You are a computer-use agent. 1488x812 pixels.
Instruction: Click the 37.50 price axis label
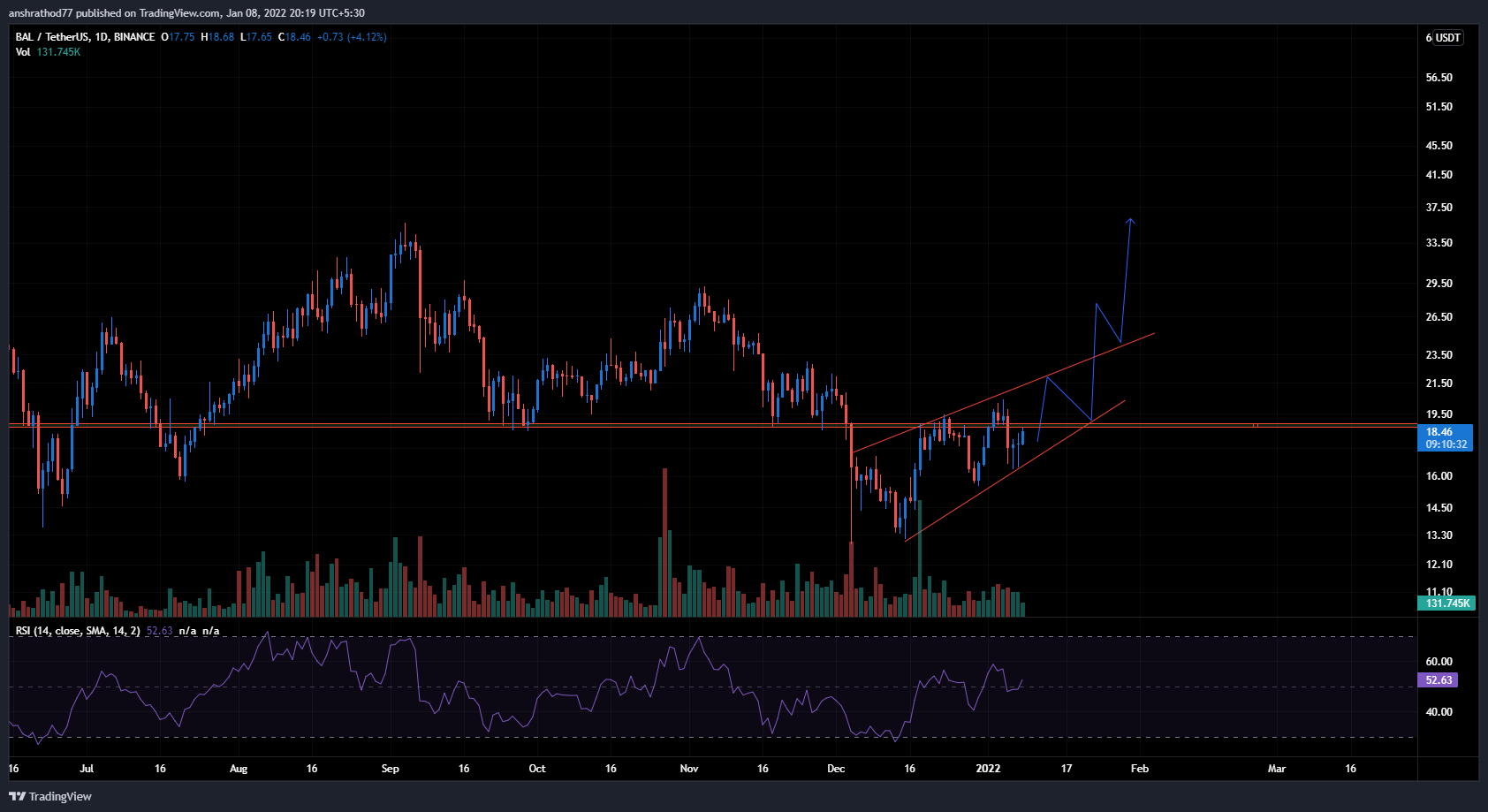(1439, 208)
